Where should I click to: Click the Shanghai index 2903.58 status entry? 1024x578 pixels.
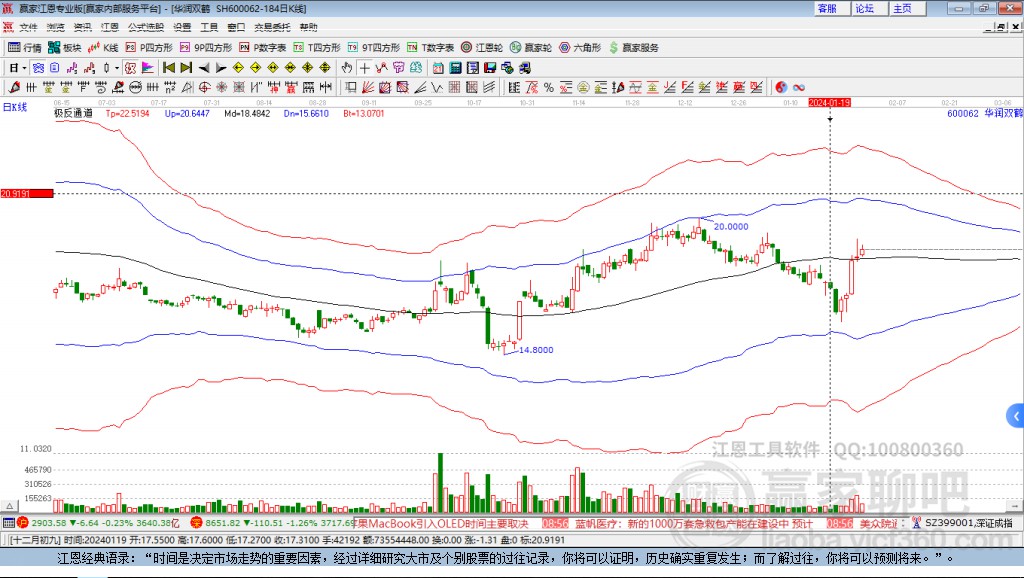98,523
